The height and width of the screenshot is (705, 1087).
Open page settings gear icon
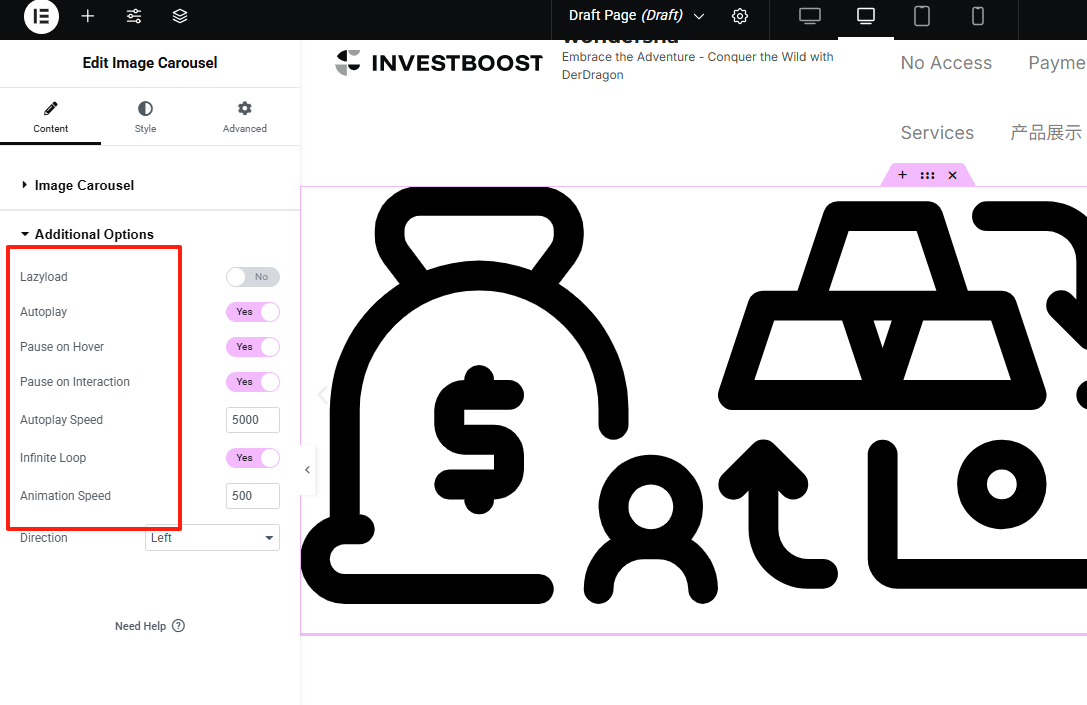740,16
